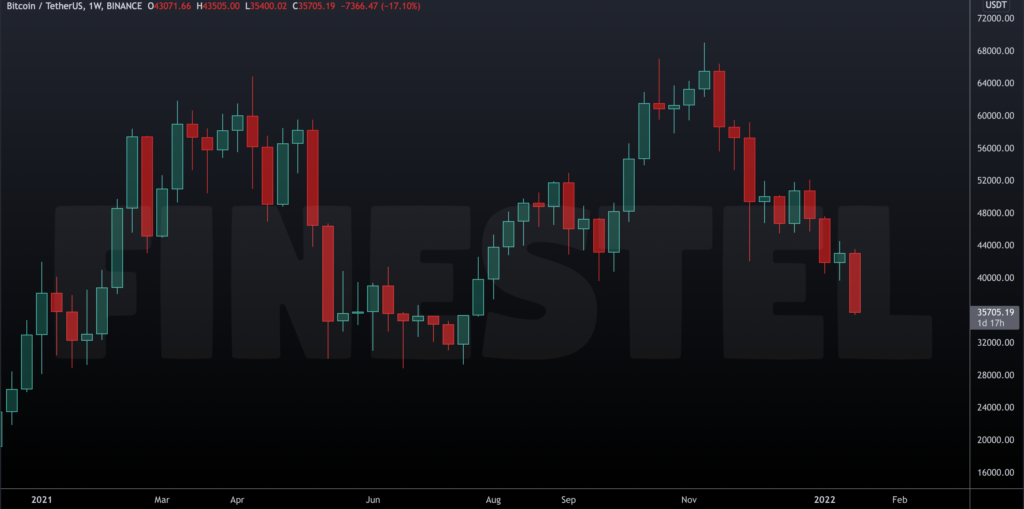Click the change value −7366.47 (−17.10%)
Screen dimensions: 1024x509
(x=381, y=6)
